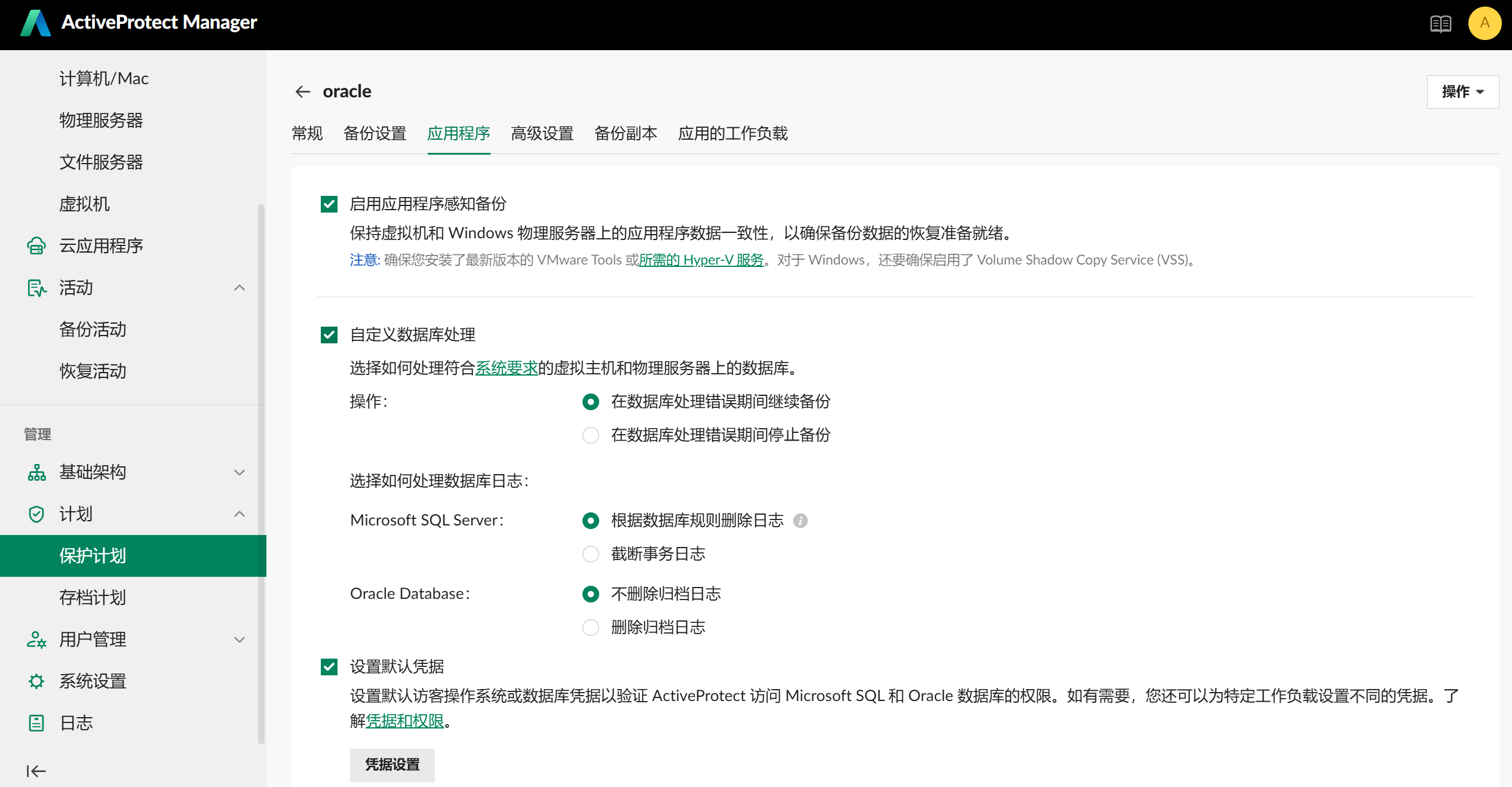This screenshot has height=787, width=1512.
Task: Click the 日志 label in sidebar
Action: [x=76, y=723]
